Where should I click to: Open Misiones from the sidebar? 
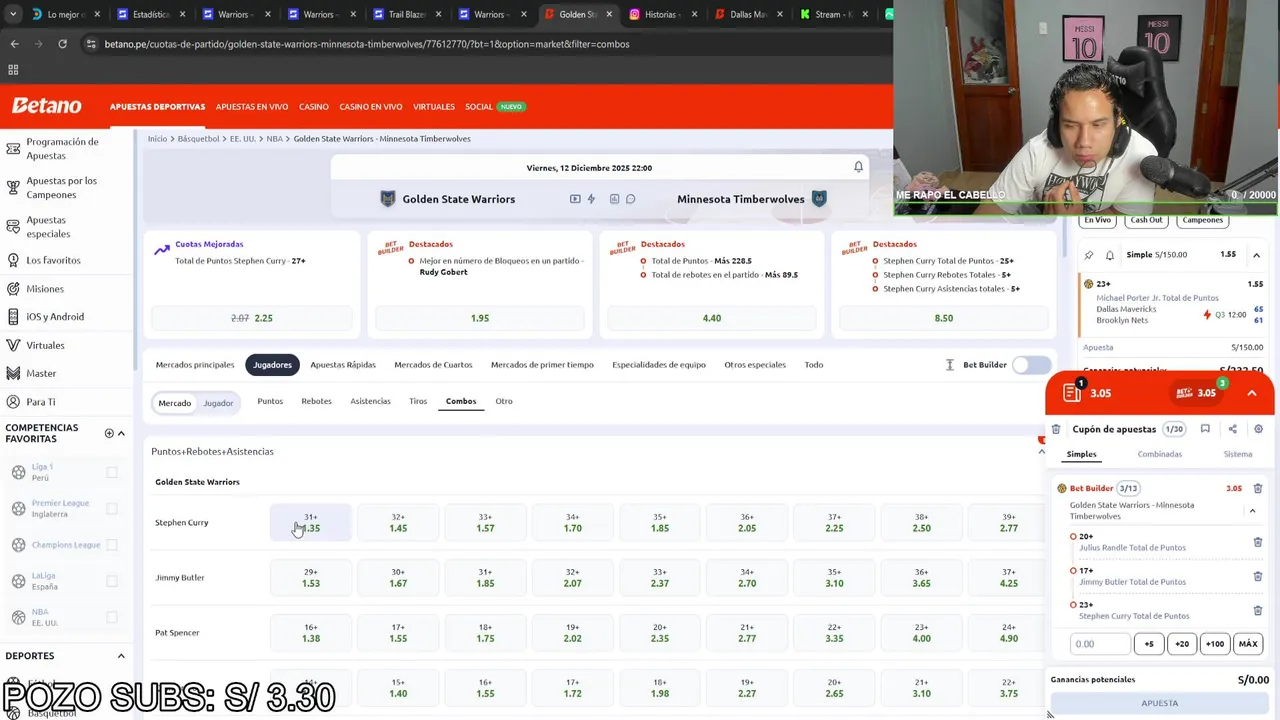click(45, 289)
